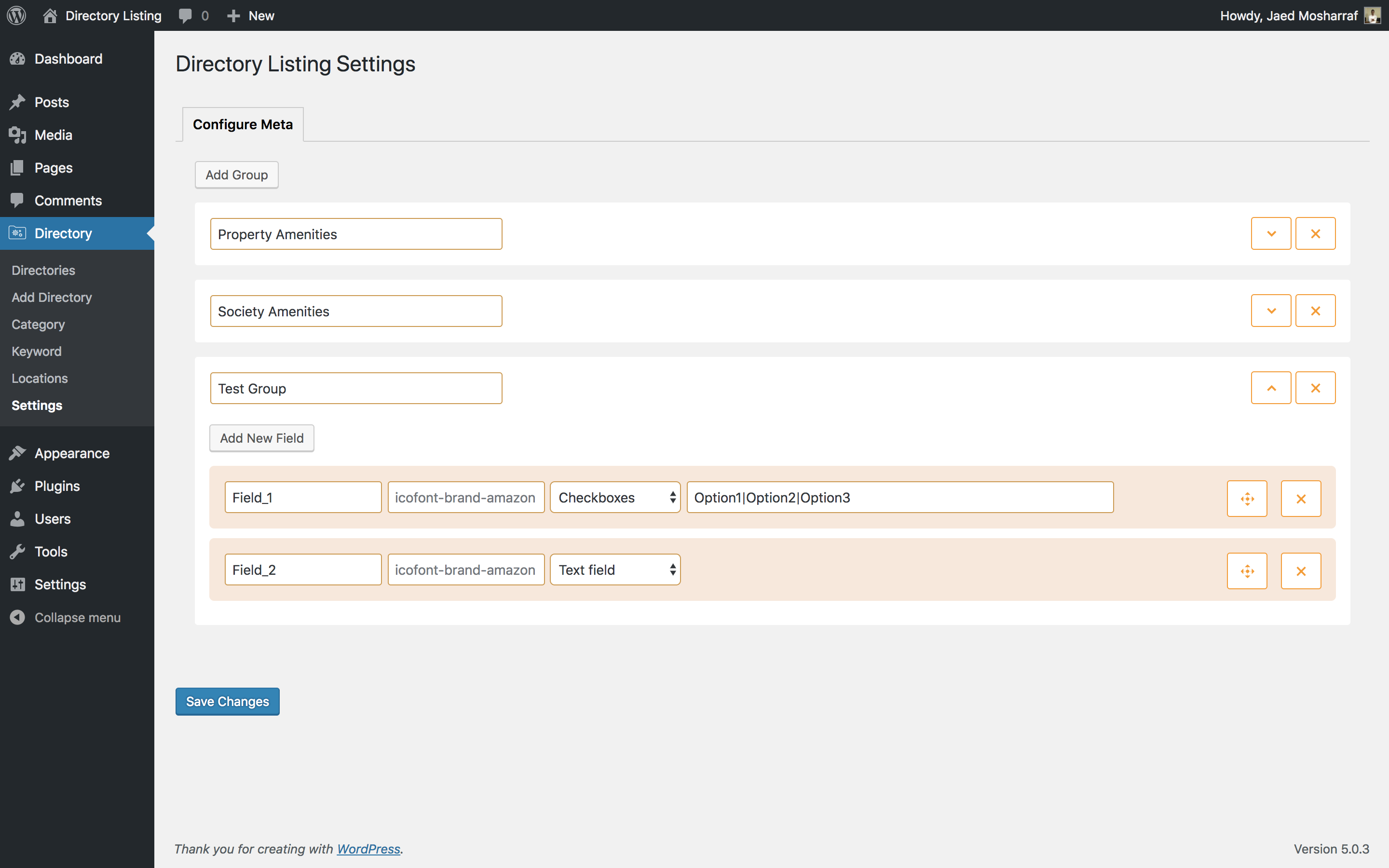1389x868 pixels.
Task: Click the Add New Field button
Action: click(x=262, y=438)
